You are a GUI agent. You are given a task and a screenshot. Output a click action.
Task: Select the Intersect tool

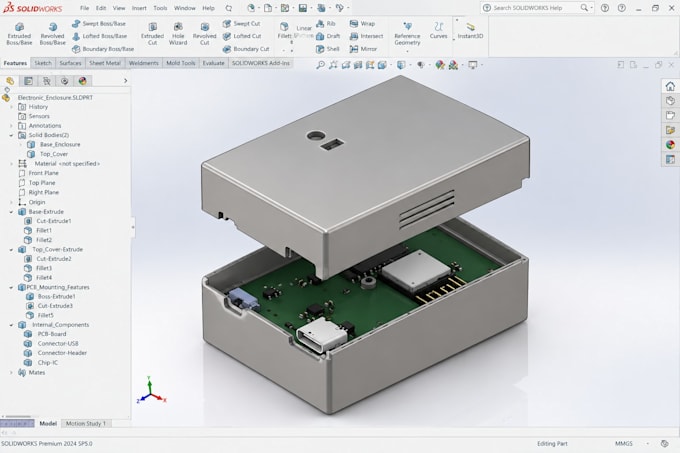point(366,36)
